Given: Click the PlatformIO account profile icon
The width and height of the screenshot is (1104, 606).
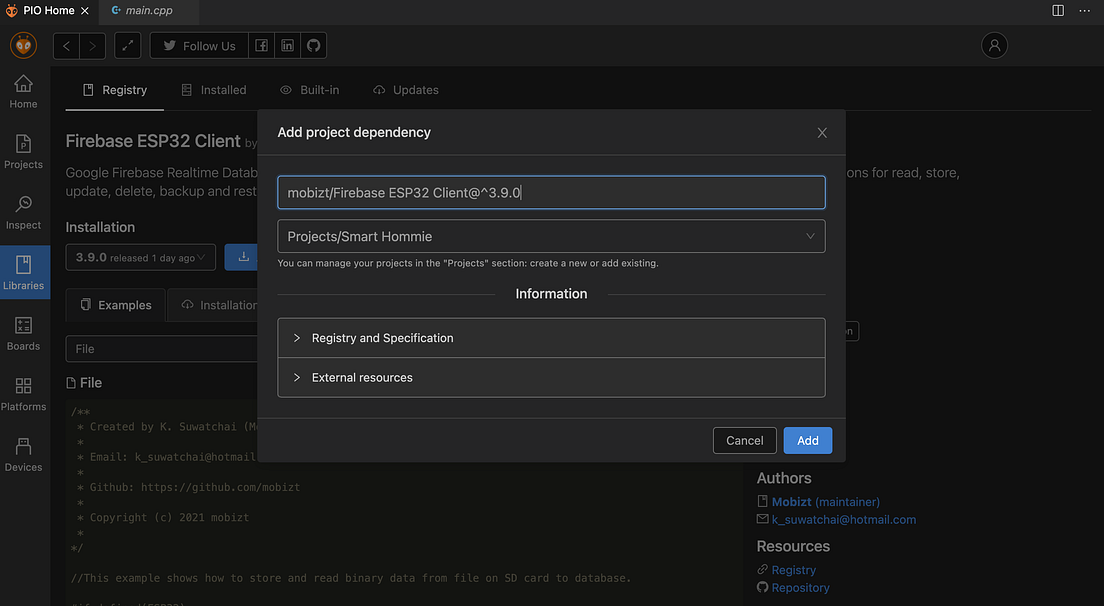Looking at the screenshot, I should [x=994, y=45].
